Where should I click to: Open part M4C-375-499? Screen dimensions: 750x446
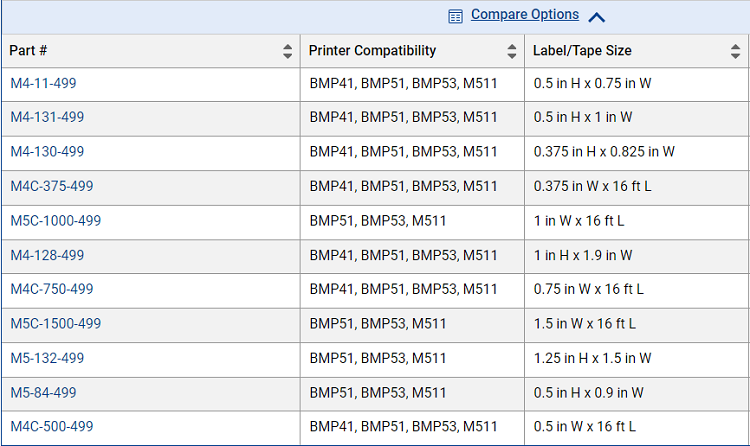[52, 186]
